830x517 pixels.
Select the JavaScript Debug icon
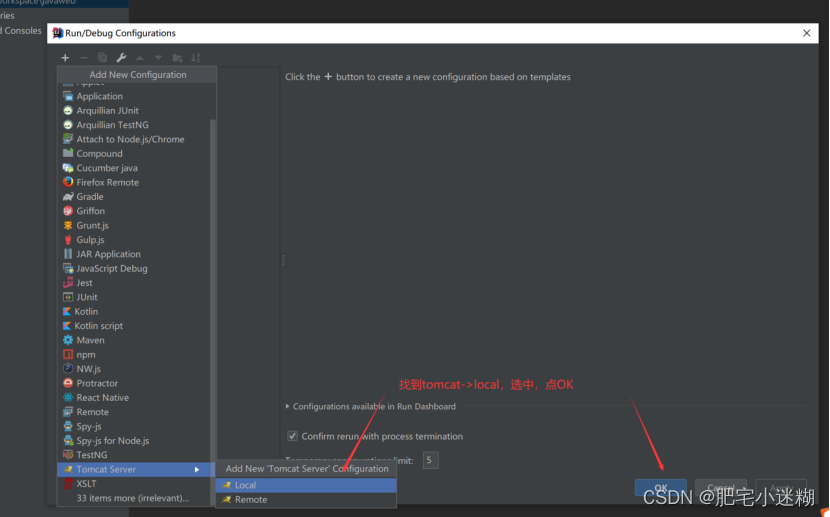(68, 268)
